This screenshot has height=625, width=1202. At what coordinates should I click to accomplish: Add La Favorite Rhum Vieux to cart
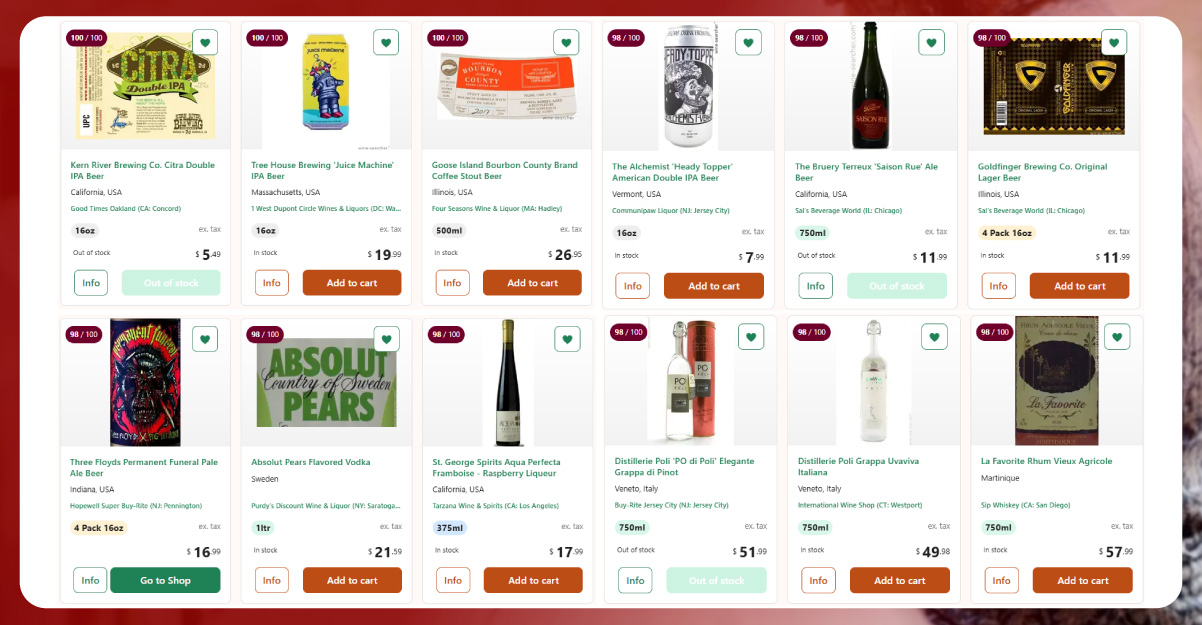click(x=1082, y=580)
